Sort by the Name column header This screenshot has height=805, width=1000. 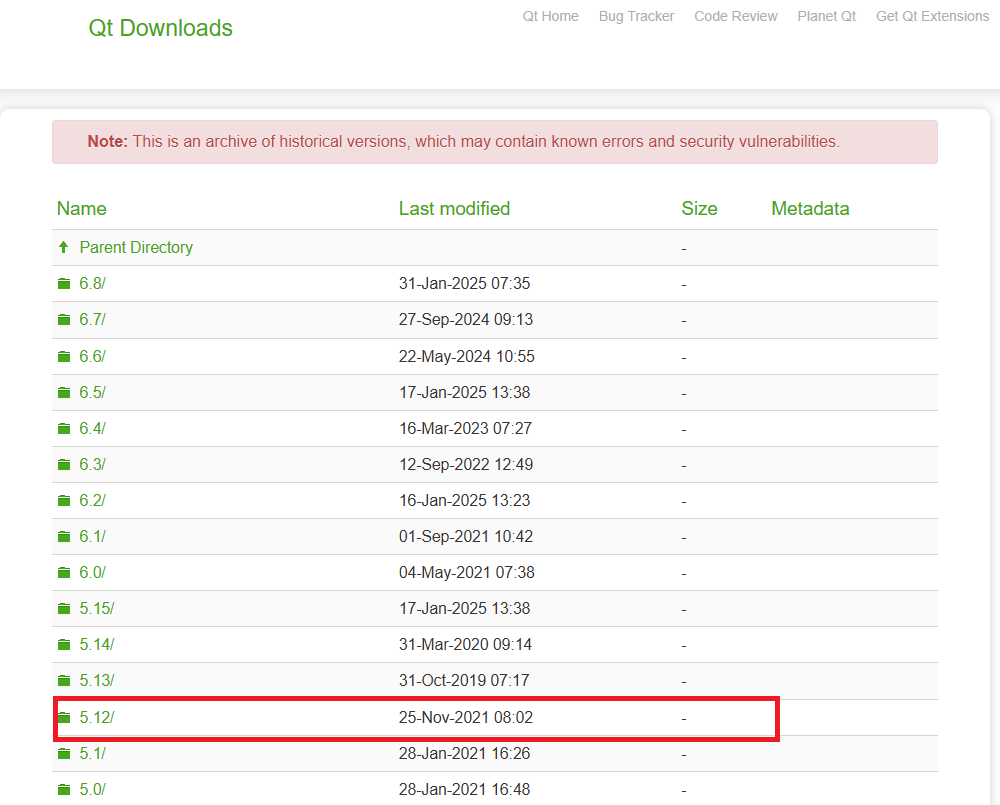coord(82,209)
